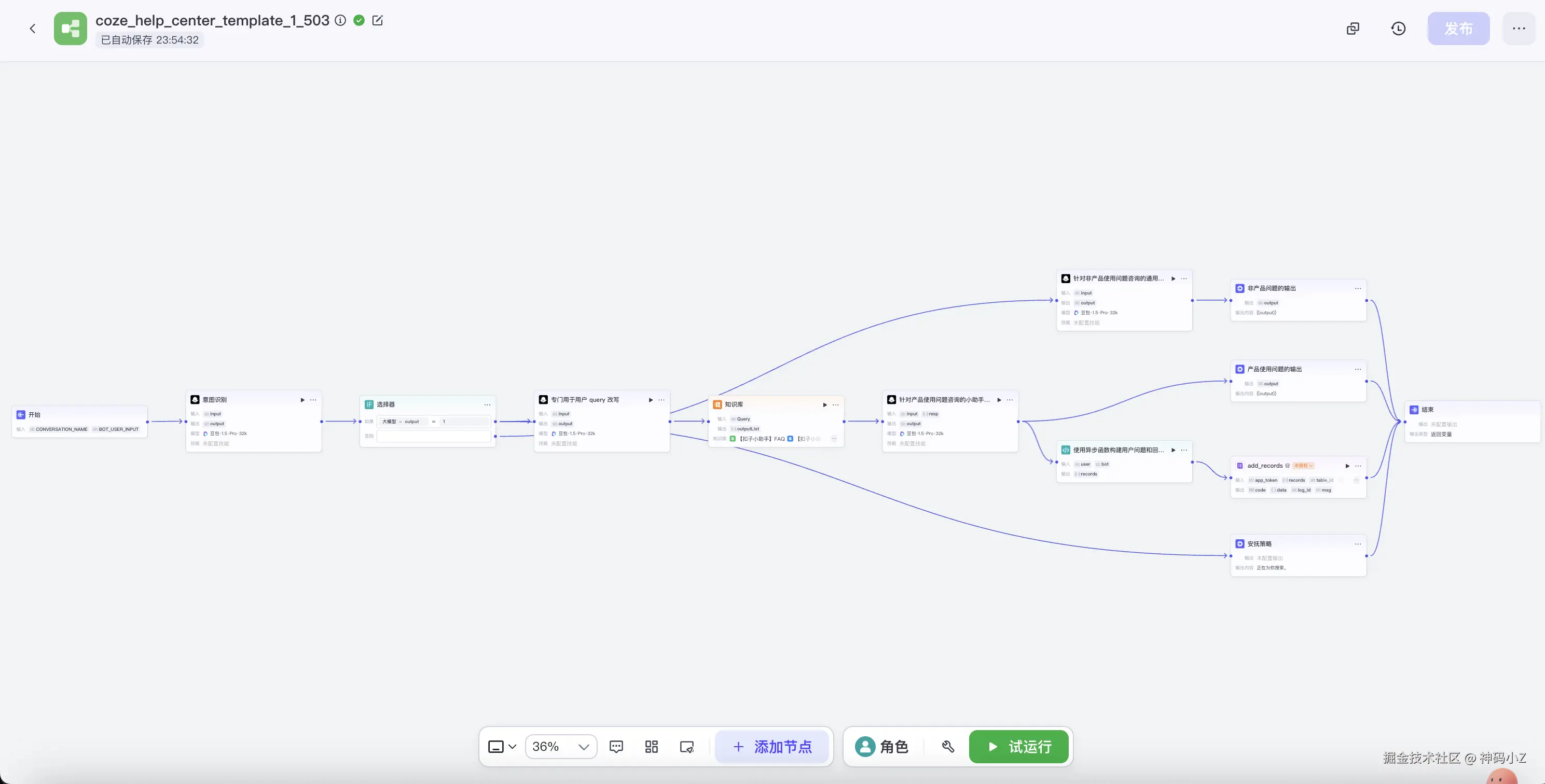This screenshot has width=1545, height=784.
Task: Open the three-dot menu on 选择器 node
Action: [x=487, y=404]
